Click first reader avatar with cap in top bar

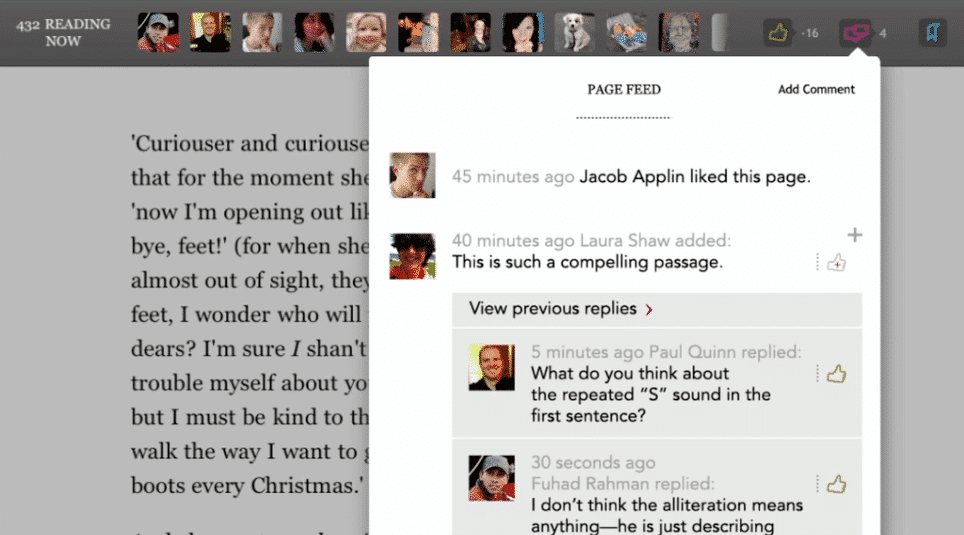tap(159, 32)
